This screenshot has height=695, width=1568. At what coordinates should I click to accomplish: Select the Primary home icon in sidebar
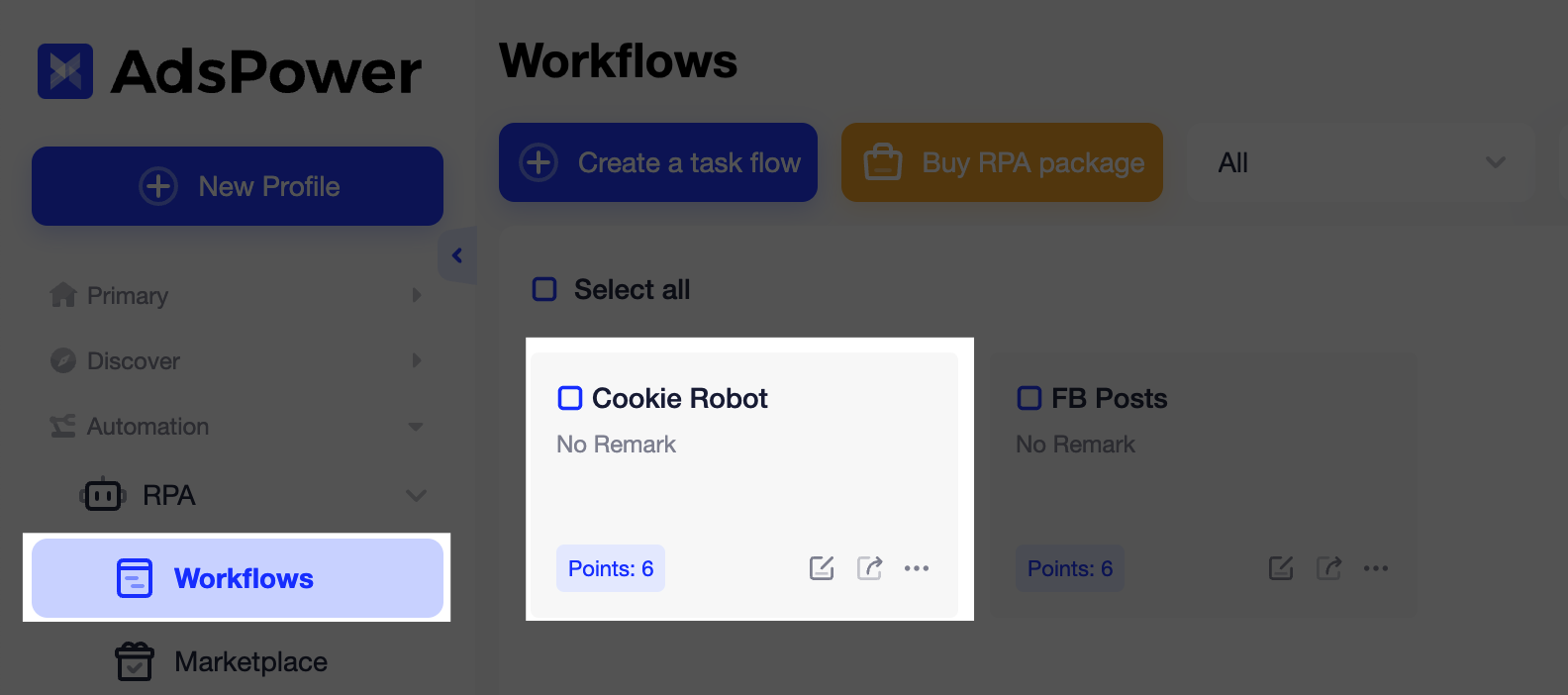point(61,295)
